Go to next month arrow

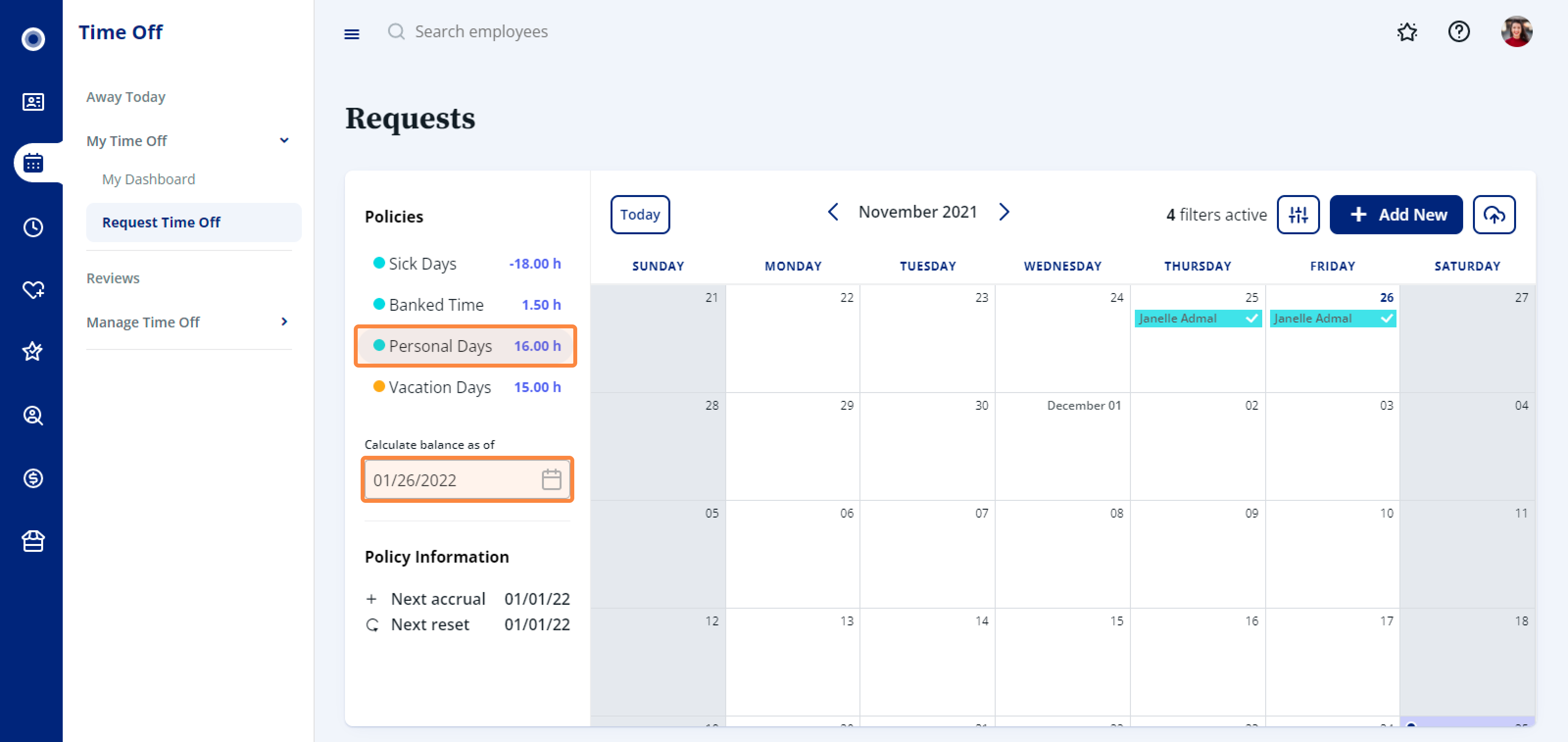click(x=1004, y=212)
